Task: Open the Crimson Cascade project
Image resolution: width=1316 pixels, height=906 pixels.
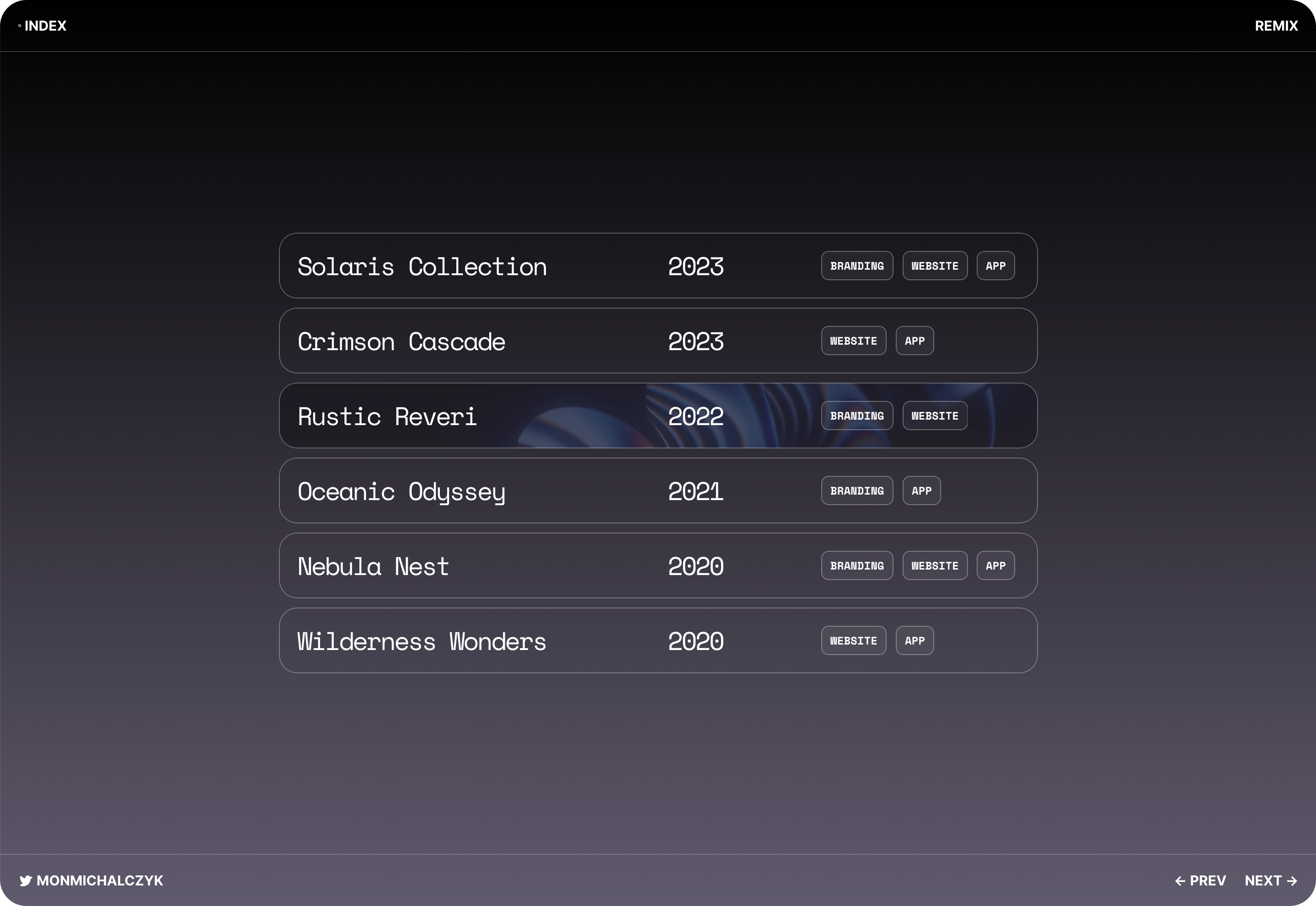Action: pyautogui.click(x=658, y=341)
